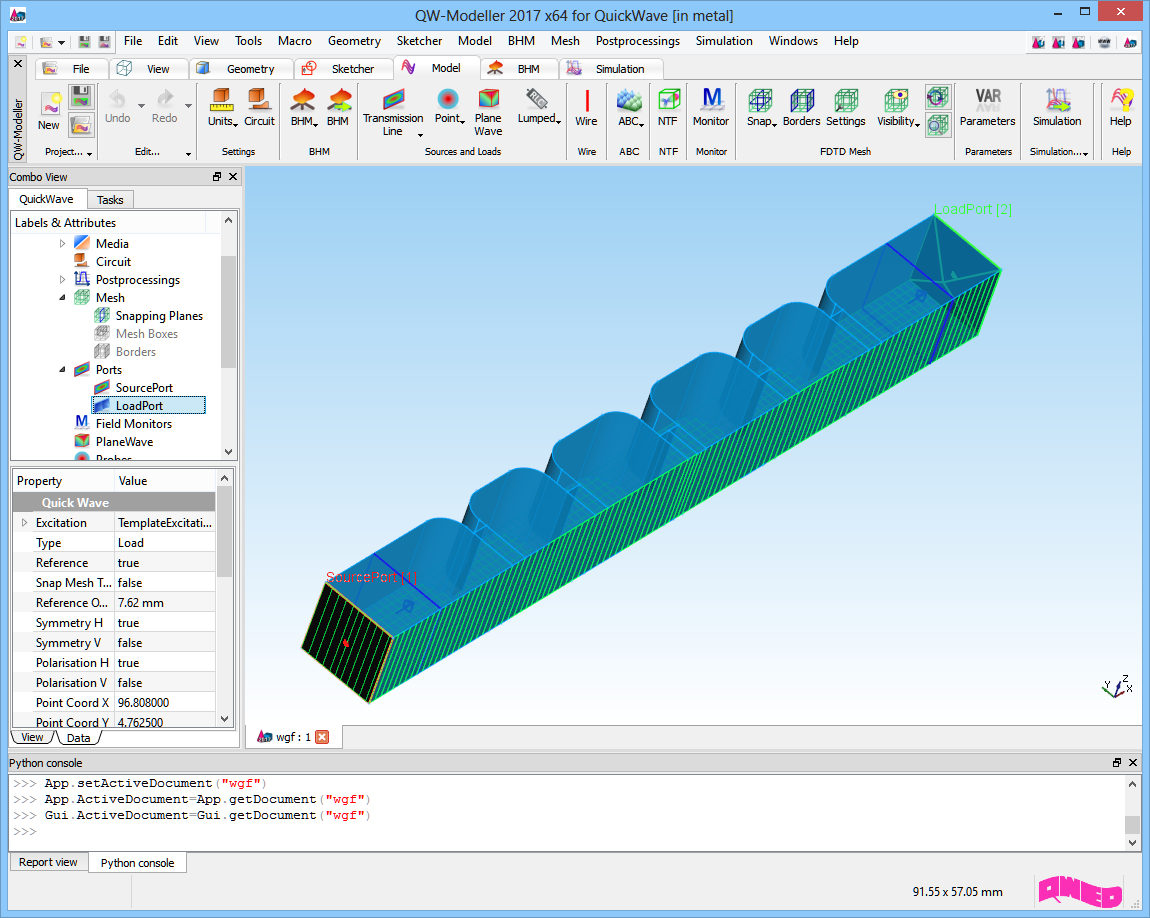Select the Snapping Planes tree item
Viewport: 1150px width, 918px height.
click(149, 316)
